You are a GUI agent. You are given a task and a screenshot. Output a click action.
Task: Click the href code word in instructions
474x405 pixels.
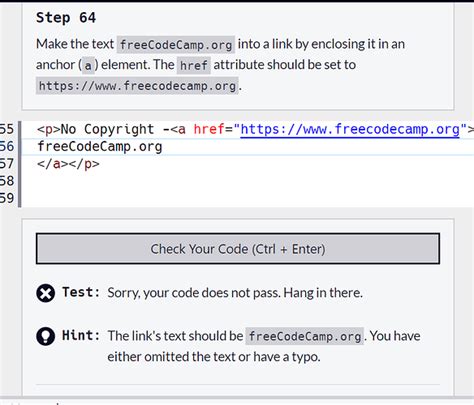pos(194,65)
